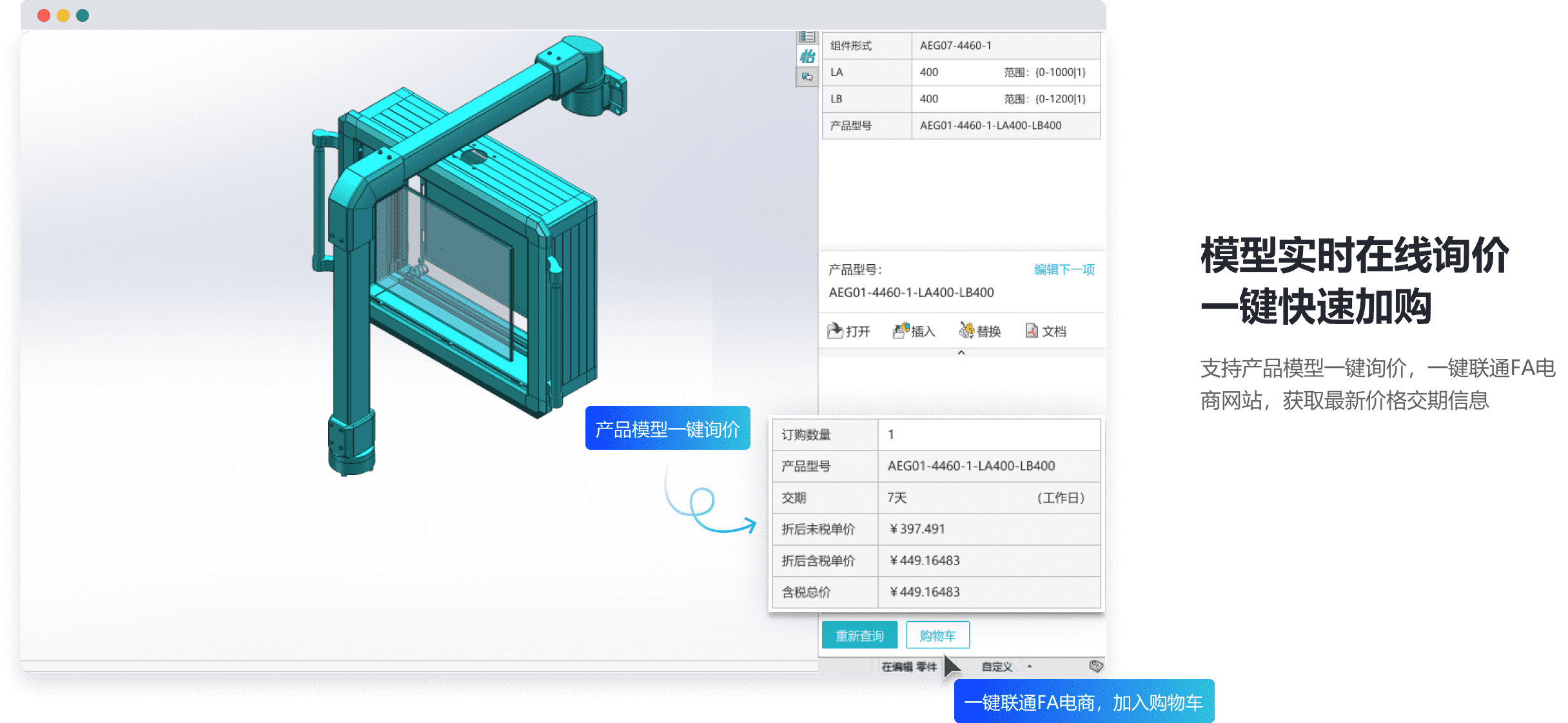The width and height of the screenshot is (1568, 723).
Task: Open the chat bubbles panel tab icon
Action: point(807,77)
